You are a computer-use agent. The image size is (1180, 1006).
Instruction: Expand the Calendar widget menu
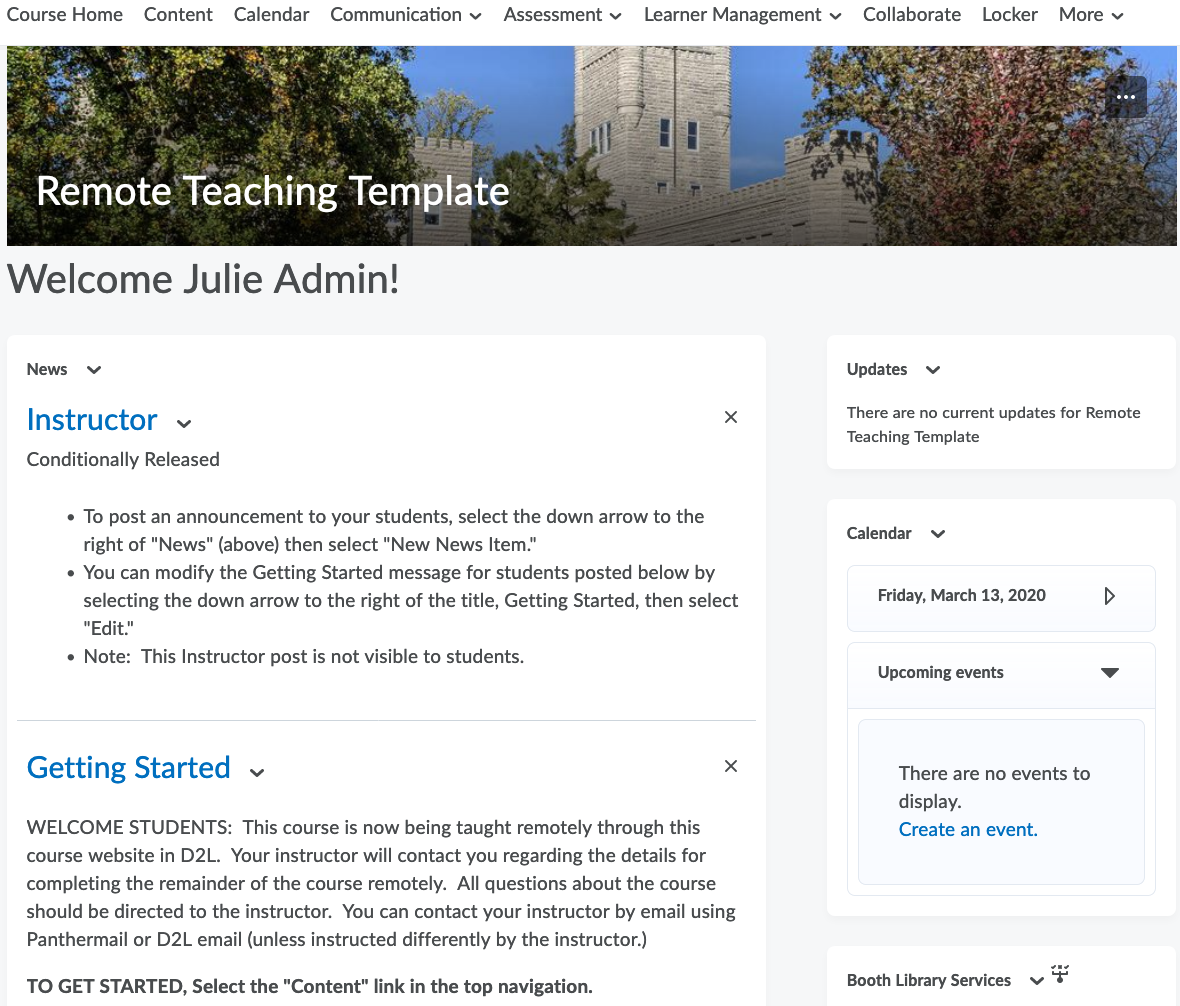938,534
